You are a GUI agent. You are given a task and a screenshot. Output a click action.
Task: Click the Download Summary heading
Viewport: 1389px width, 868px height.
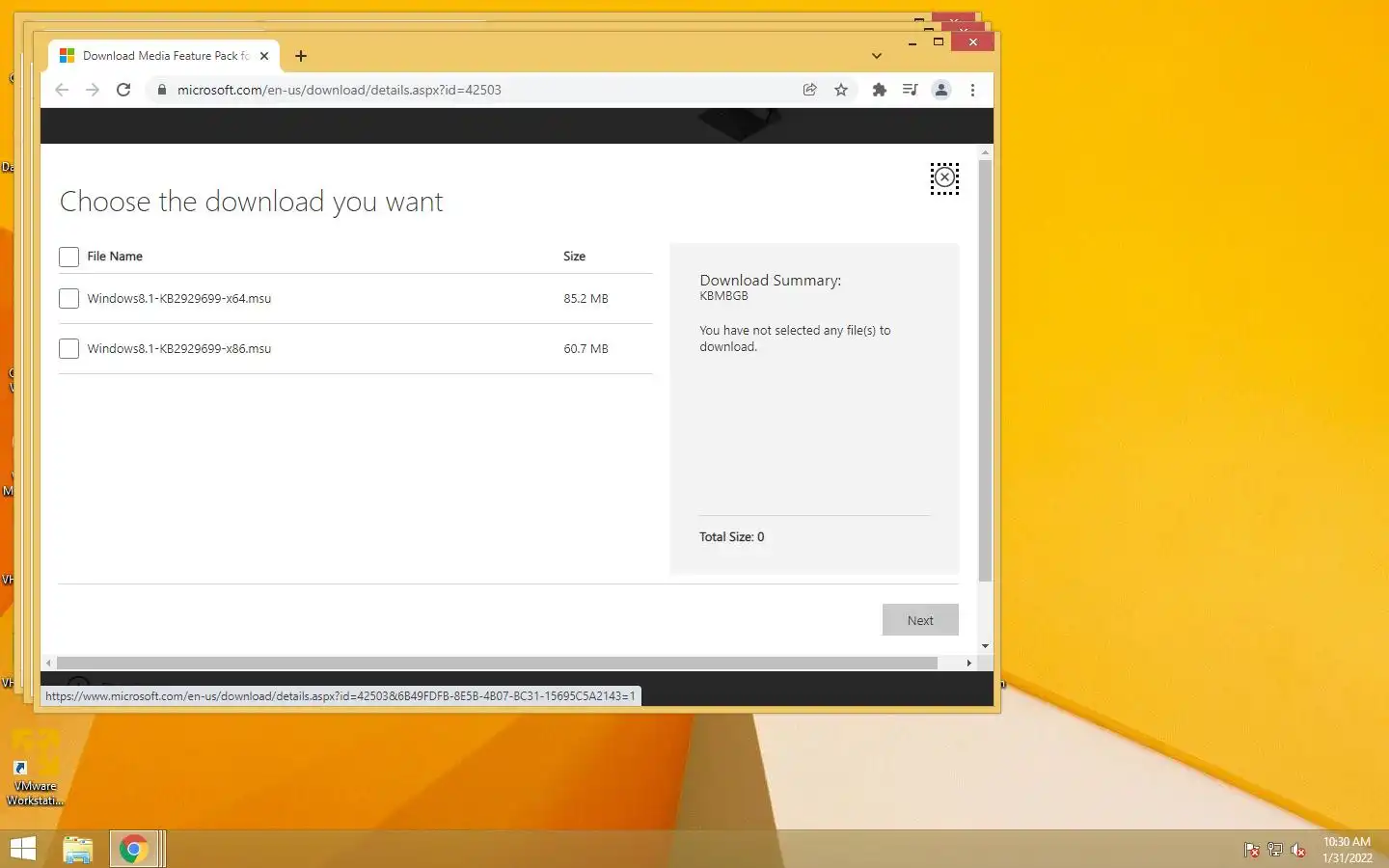770,281
